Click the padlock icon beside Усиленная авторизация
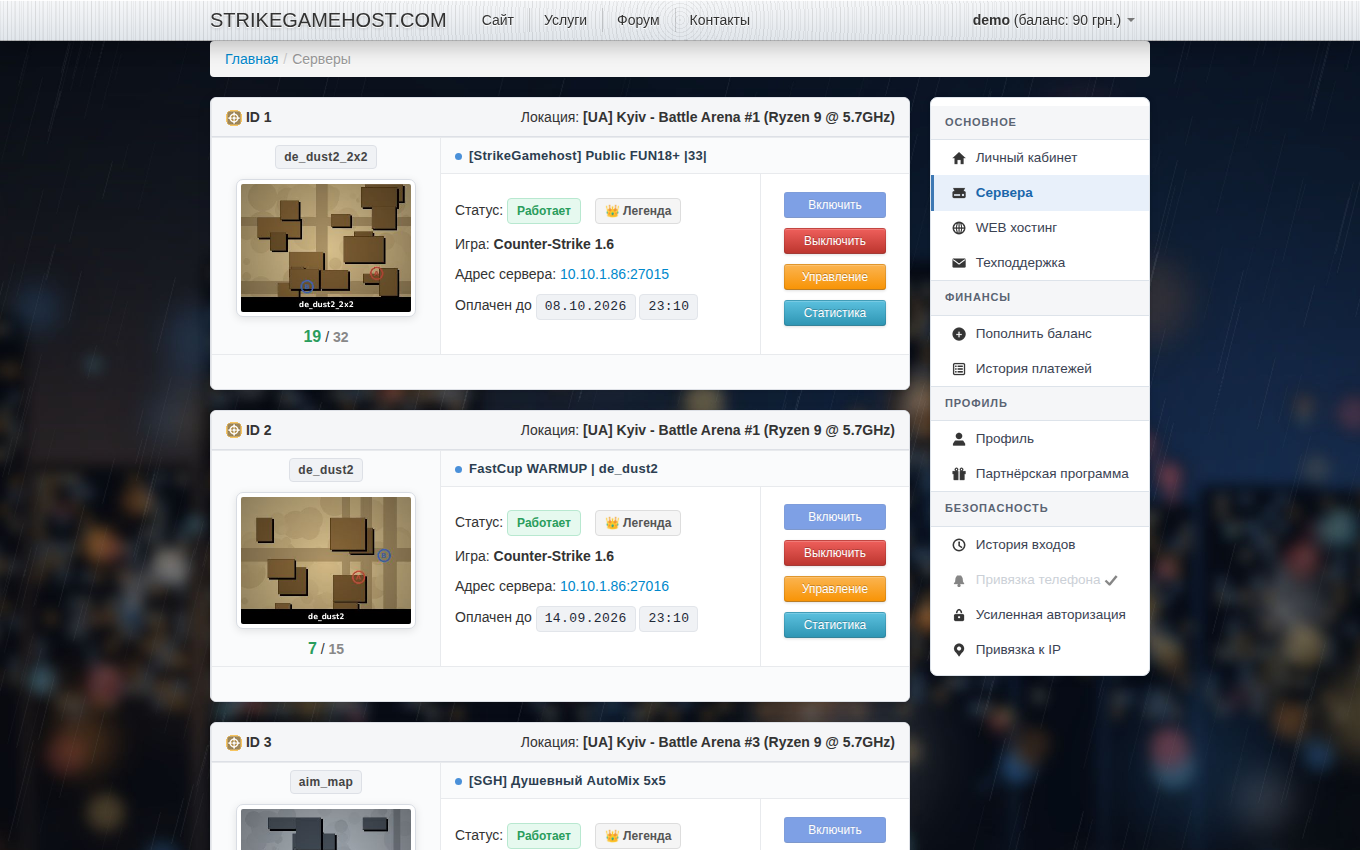The image size is (1360, 850). pyautogui.click(x=959, y=615)
